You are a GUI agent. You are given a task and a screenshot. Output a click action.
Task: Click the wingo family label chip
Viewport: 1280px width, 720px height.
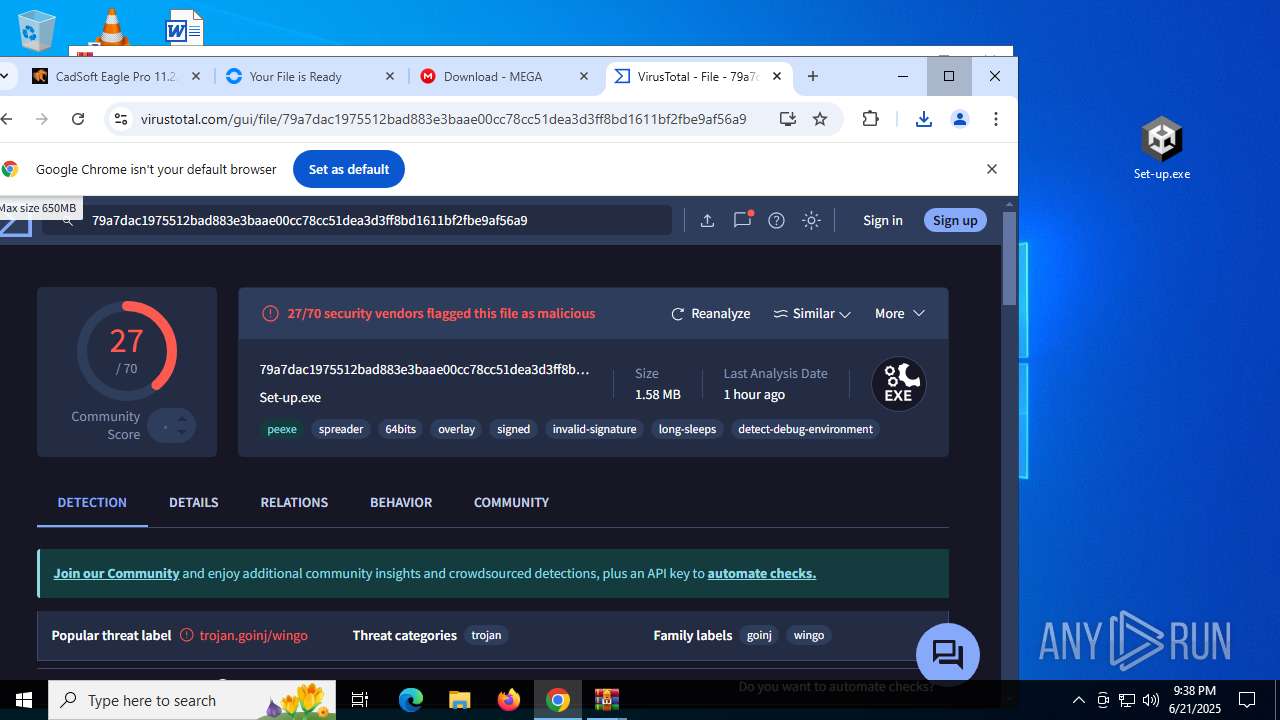pyautogui.click(x=809, y=635)
